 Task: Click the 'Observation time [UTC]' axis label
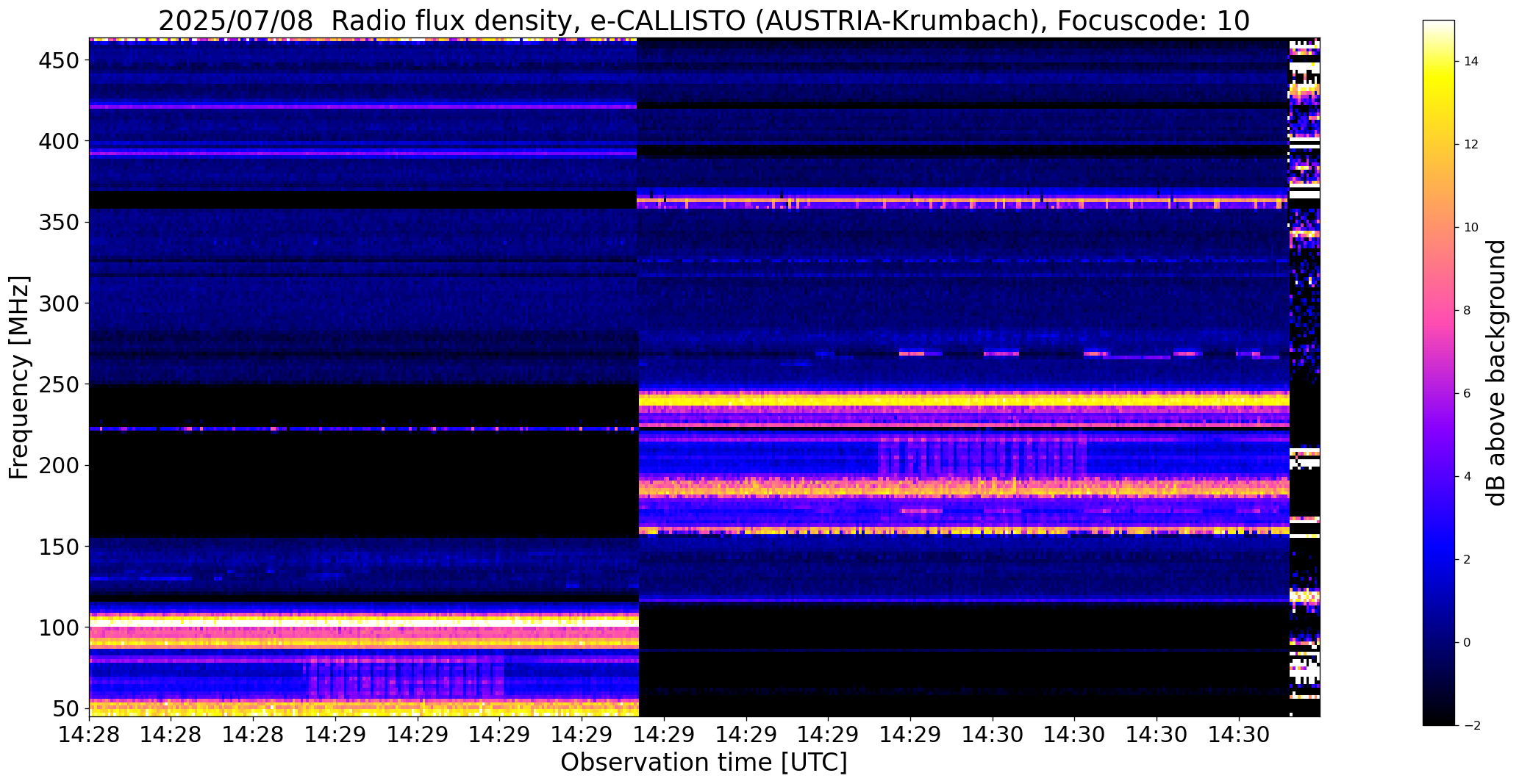(704, 762)
